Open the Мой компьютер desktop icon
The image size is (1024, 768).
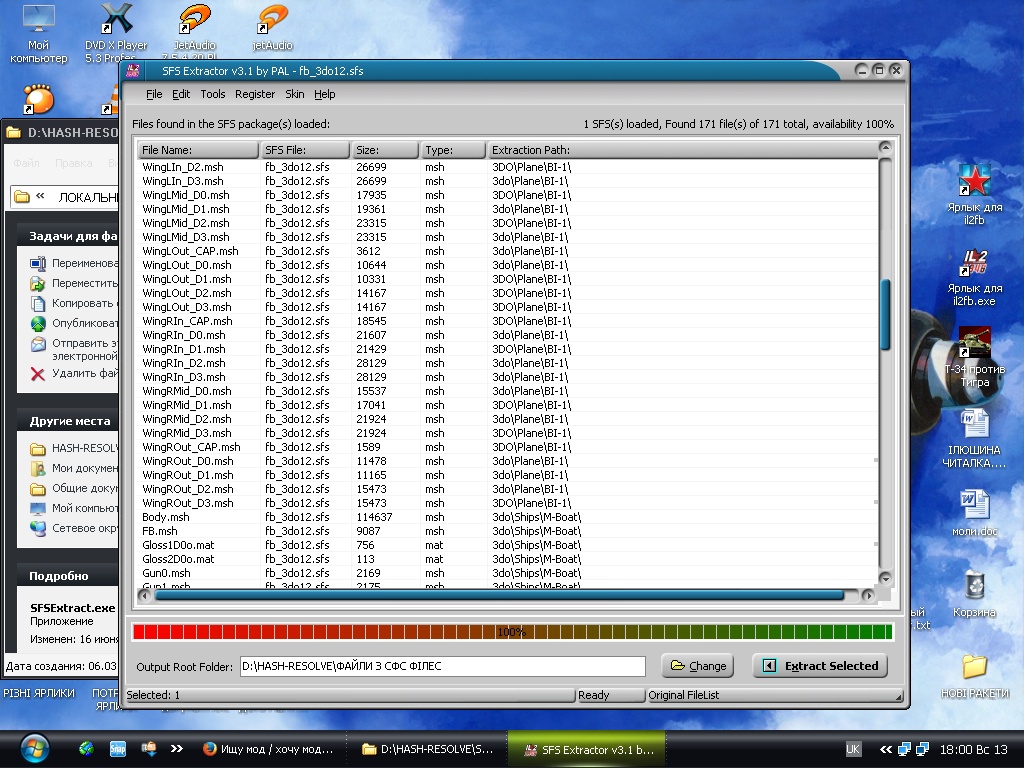[39, 33]
